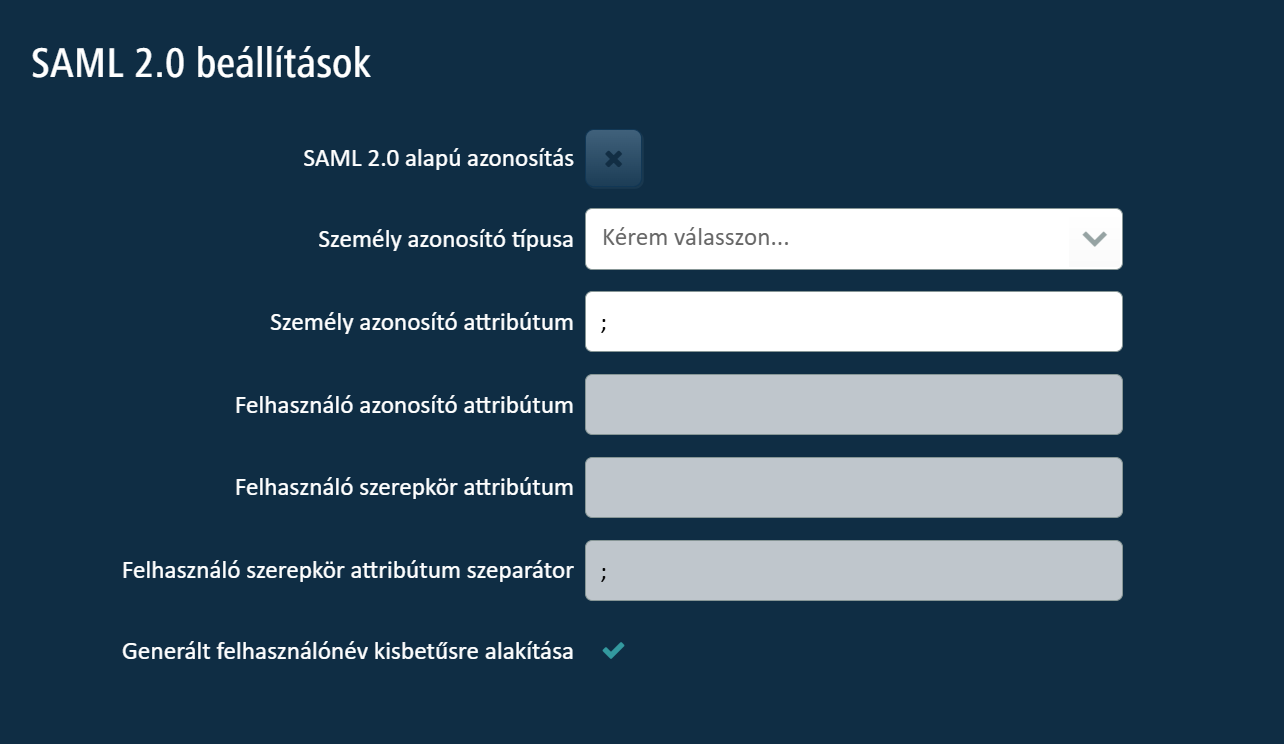The height and width of the screenshot is (744, 1284).
Task: Click the Felhasználó azonosító attribútum label
Action: click(404, 405)
